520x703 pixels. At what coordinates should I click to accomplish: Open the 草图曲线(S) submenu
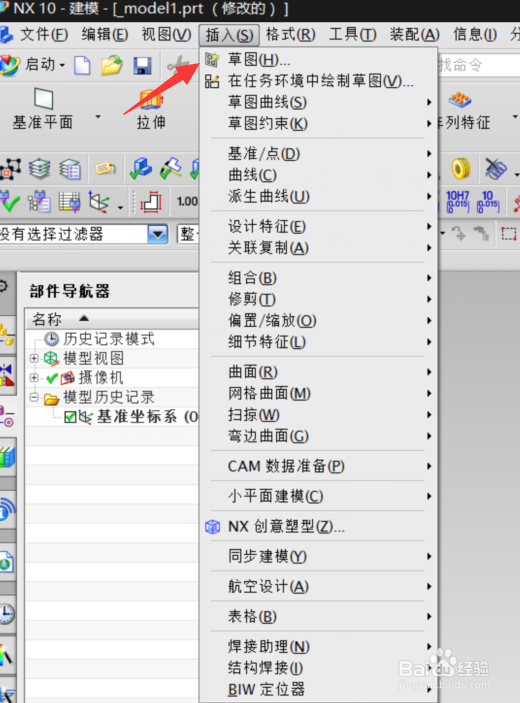pyautogui.click(x=319, y=103)
